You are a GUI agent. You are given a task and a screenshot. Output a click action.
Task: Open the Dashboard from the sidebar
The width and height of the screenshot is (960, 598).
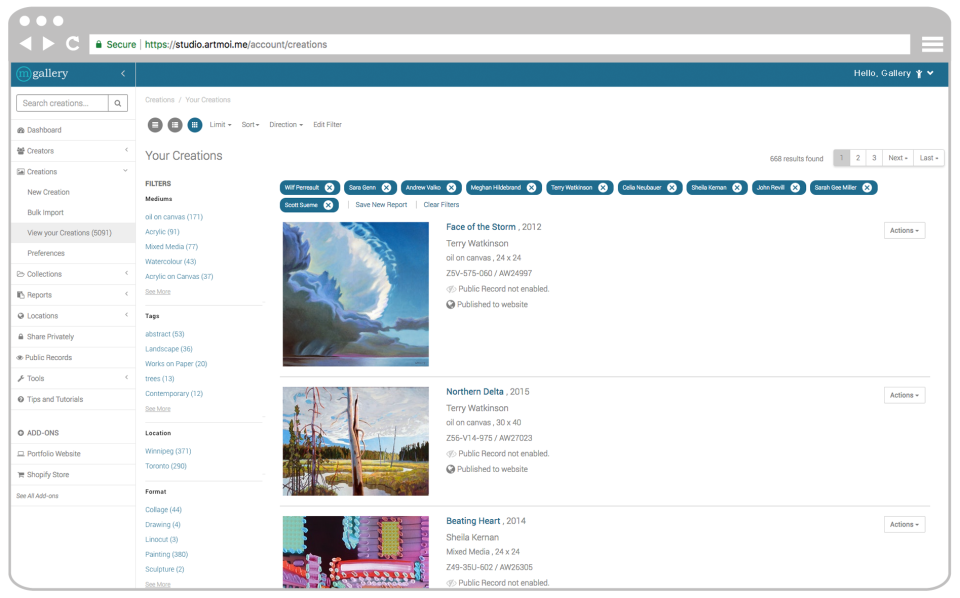click(46, 129)
